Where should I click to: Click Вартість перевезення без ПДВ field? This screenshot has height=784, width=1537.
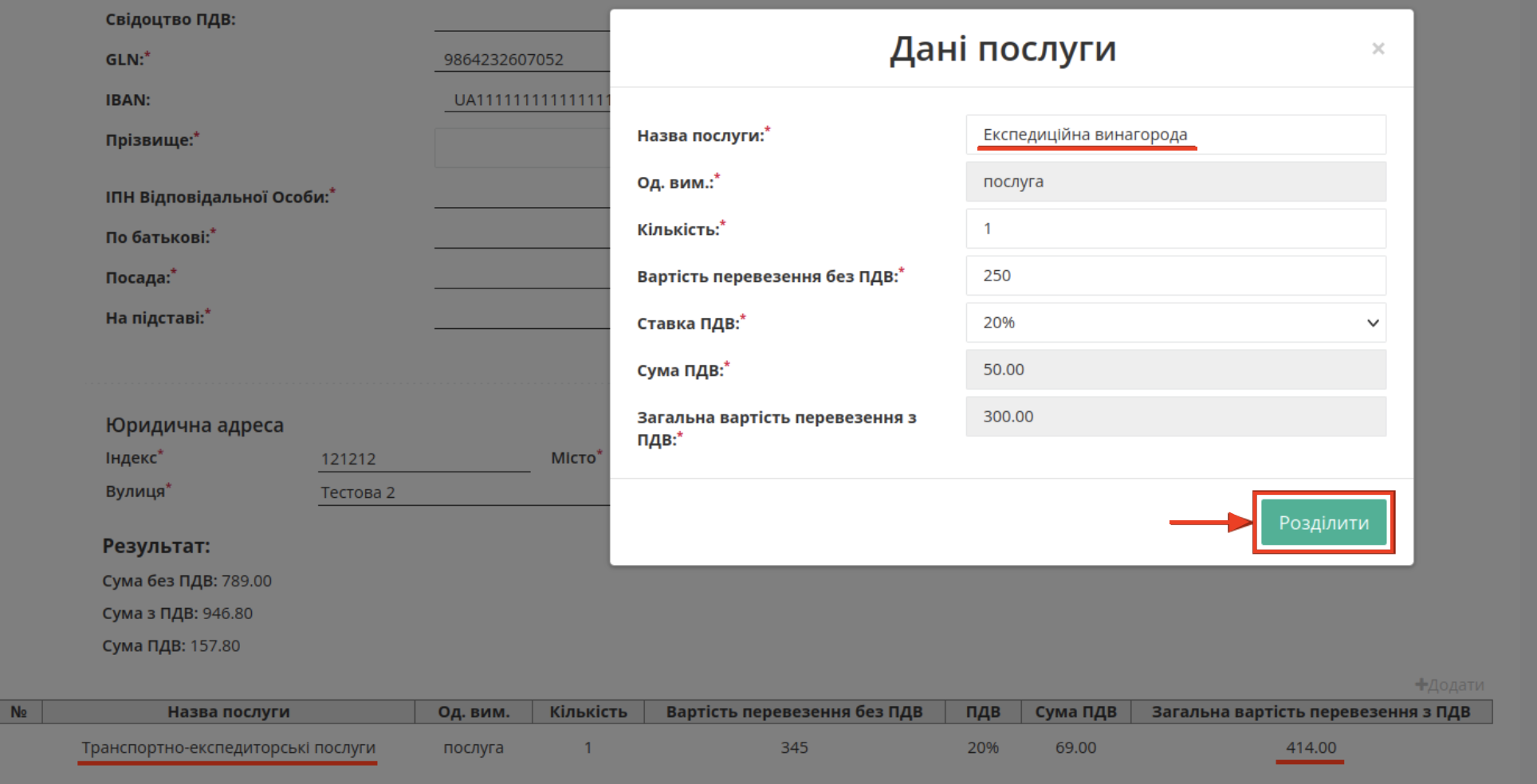1175,276
